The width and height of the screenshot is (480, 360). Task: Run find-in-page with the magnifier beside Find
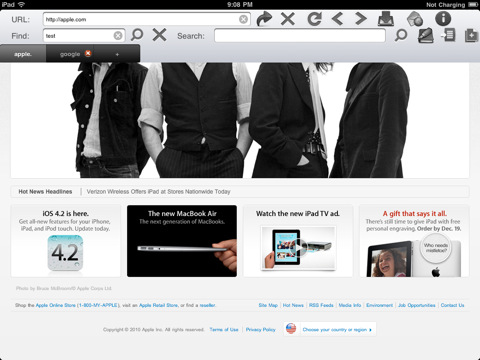coord(137,35)
